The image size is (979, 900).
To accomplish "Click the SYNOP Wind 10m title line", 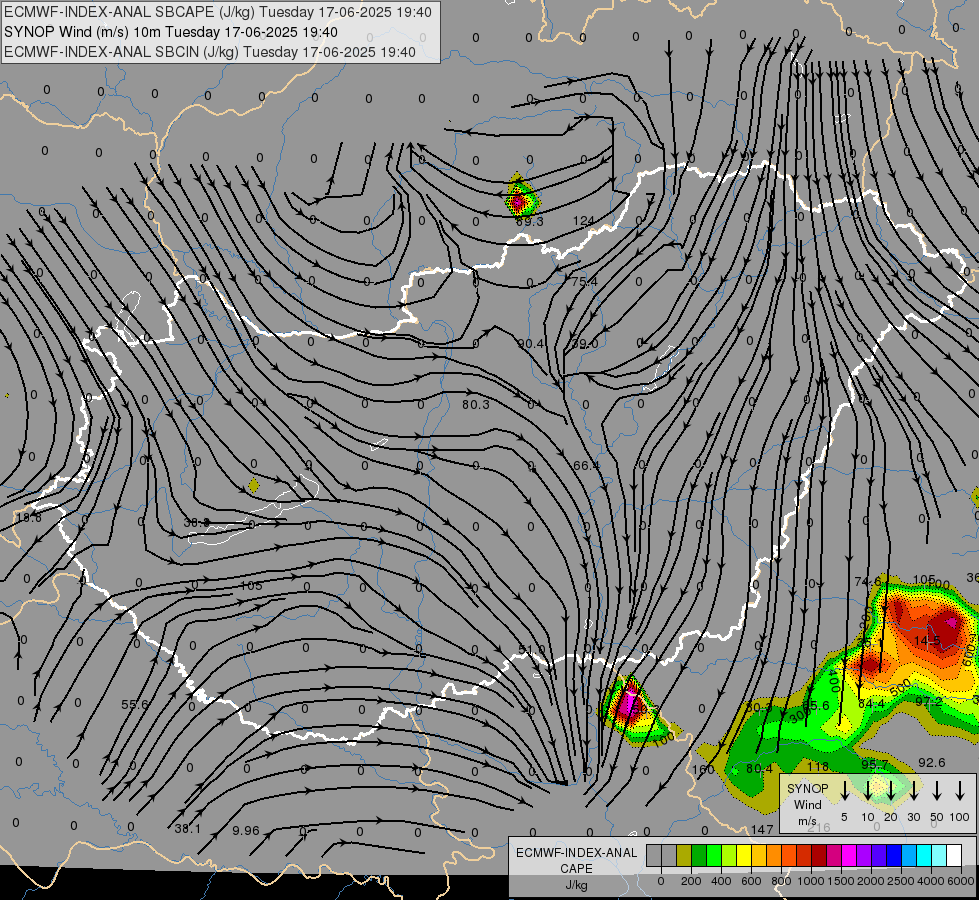I will (171, 32).
